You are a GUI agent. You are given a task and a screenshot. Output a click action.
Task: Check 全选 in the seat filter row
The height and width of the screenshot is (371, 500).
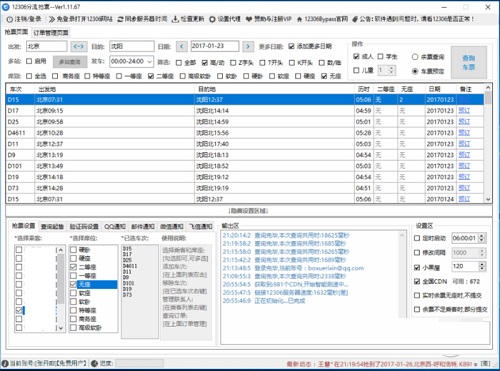pyautogui.click(x=29, y=76)
